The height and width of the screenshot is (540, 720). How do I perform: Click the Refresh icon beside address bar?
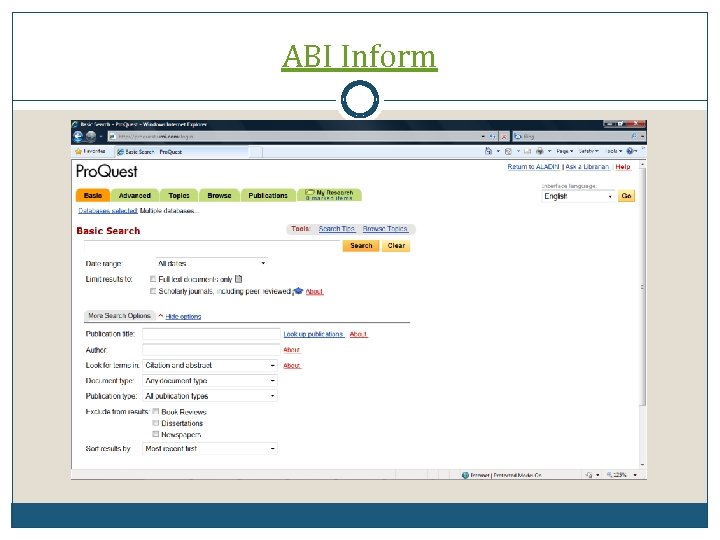point(493,136)
